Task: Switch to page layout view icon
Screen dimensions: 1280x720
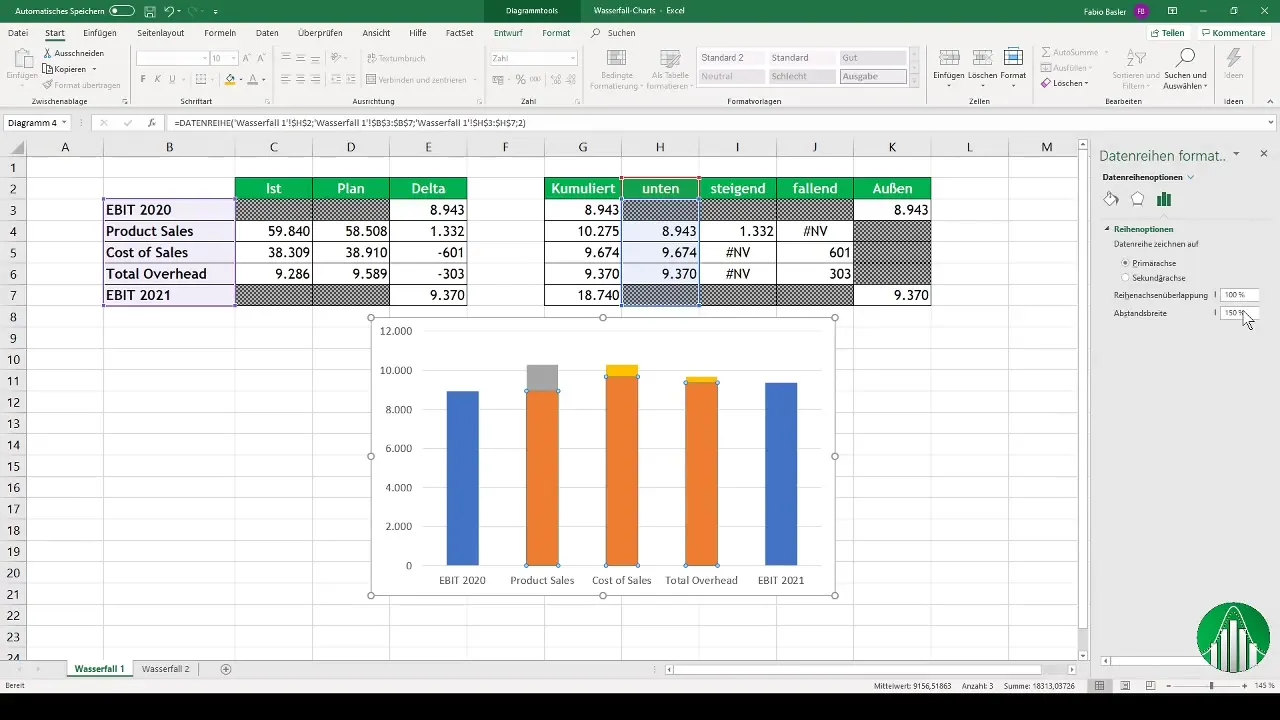Action: tap(1125, 686)
